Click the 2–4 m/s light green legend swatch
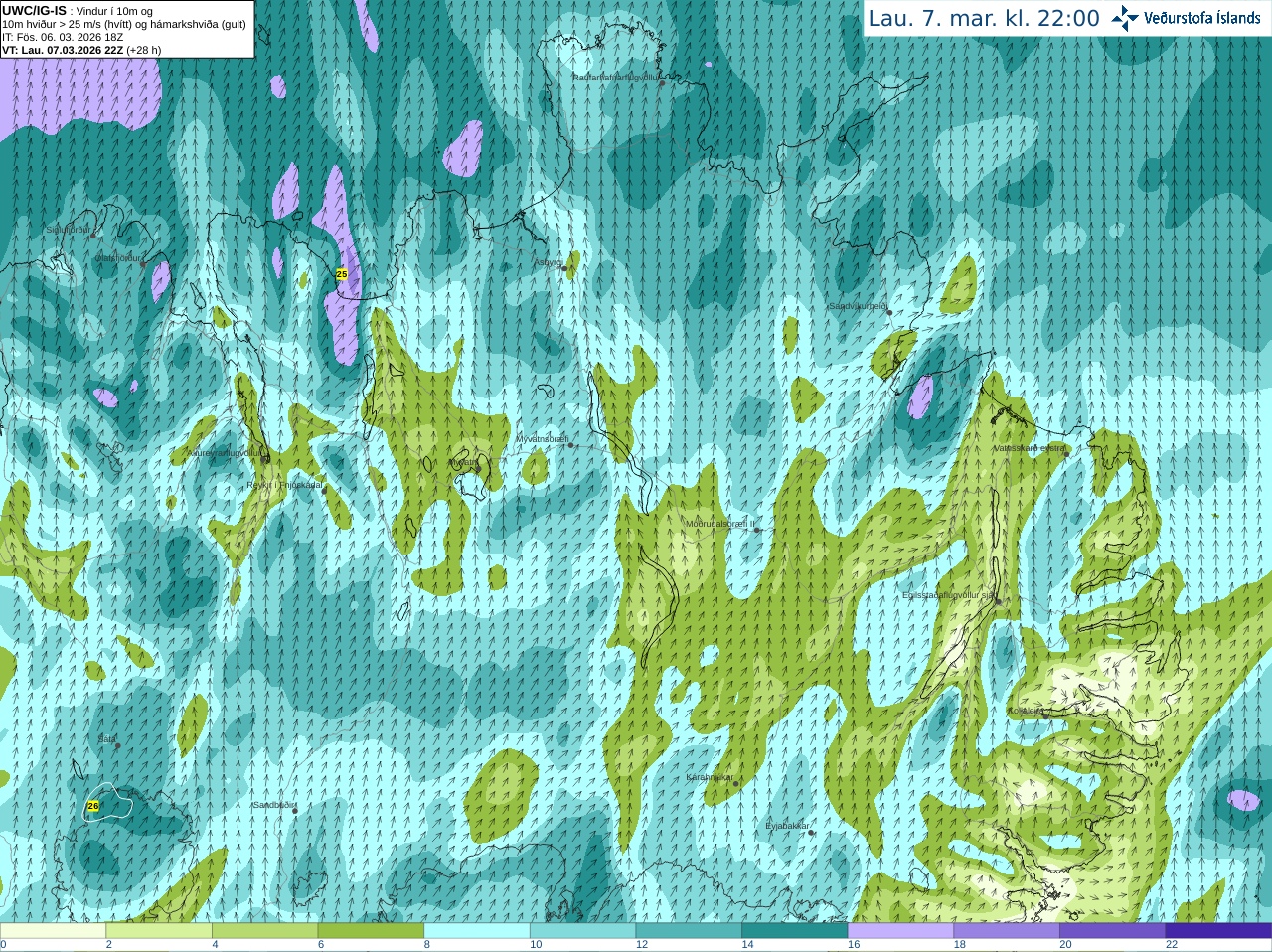The image size is (1272, 952). click(x=159, y=931)
